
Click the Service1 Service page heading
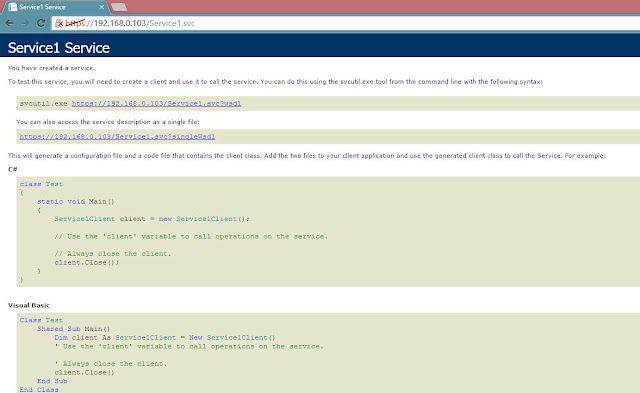tap(59, 48)
